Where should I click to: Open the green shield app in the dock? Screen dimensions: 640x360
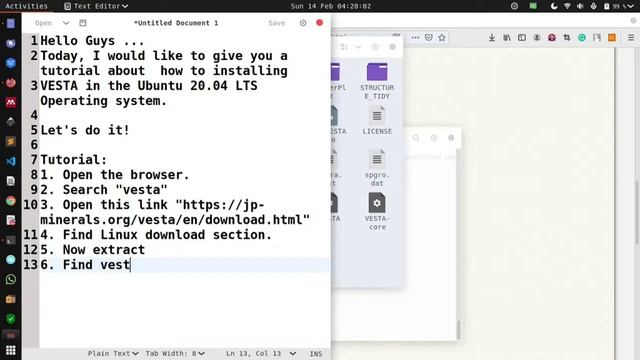(11, 319)
